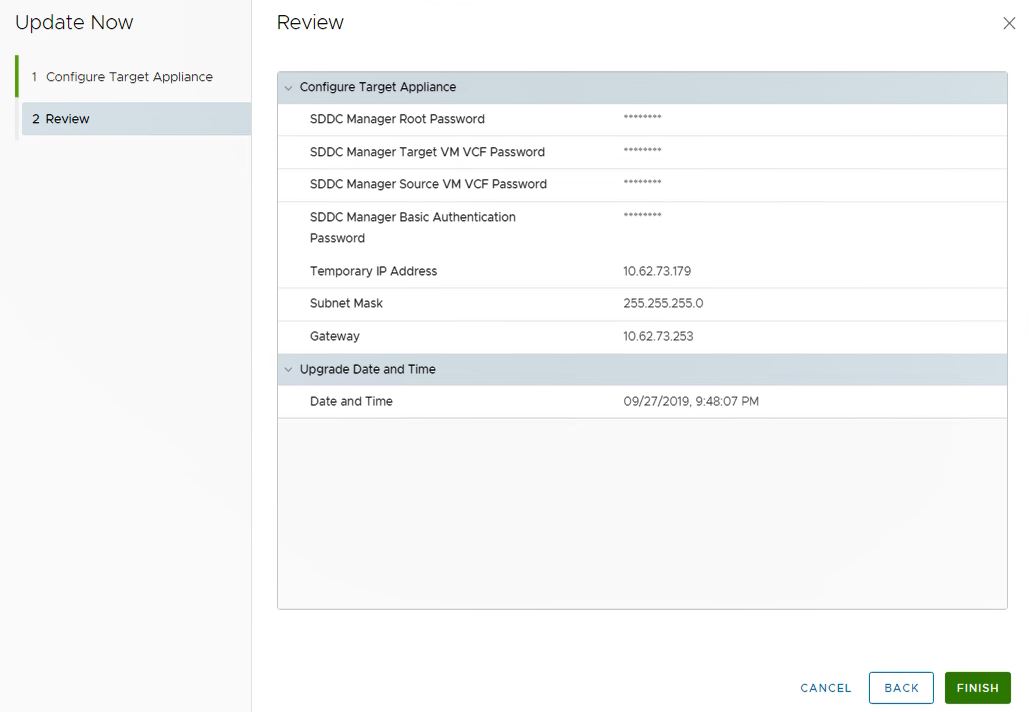Collapse the Upgrade Date and Time section
Image resolution: width=1029 pixels, height=712 pixels.
coord(289,370)
